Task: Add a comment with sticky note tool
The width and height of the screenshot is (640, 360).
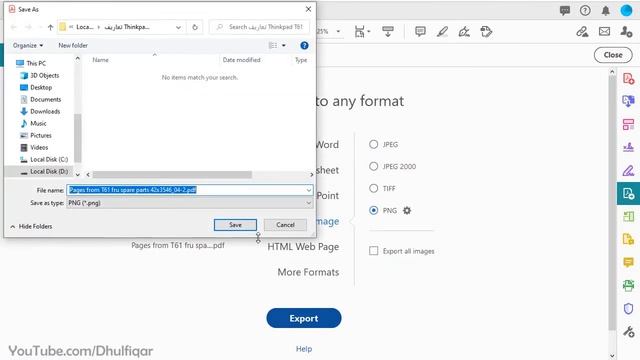Action: pos(420,31)
